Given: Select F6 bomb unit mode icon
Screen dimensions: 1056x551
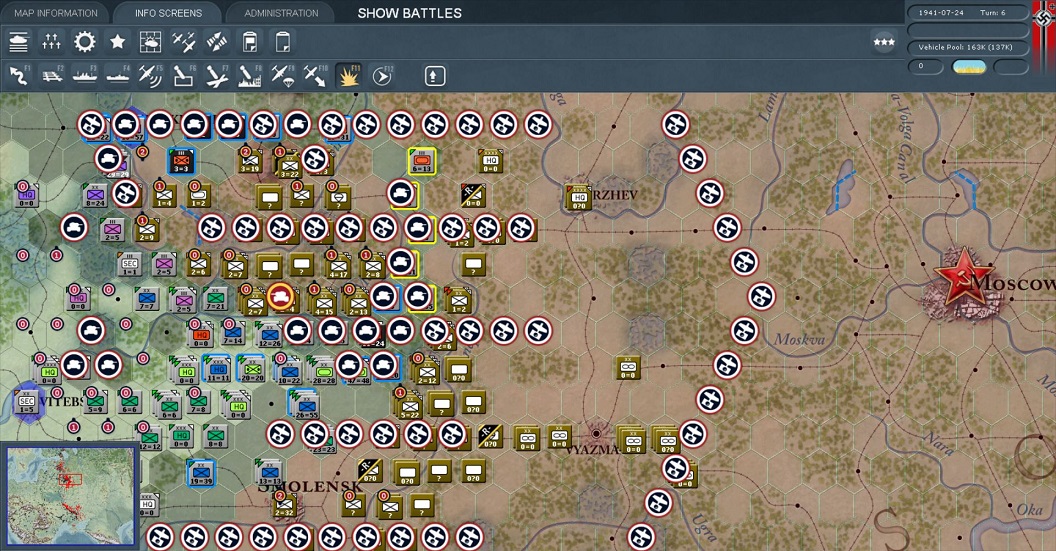Looking at the screenshot, I should 183,76.
